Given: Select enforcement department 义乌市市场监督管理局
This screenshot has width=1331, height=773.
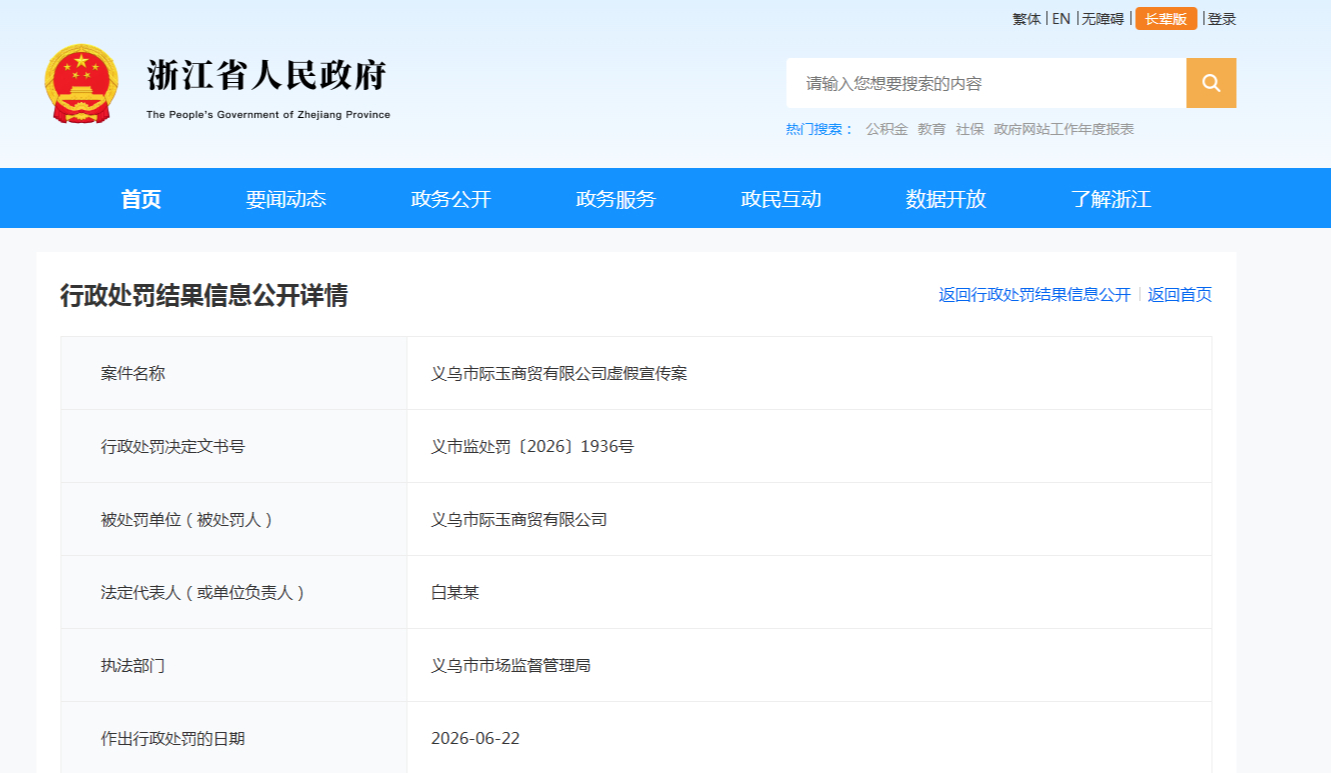Looking at the screenshot, I should pyautogui.click(x=511, y=665).
